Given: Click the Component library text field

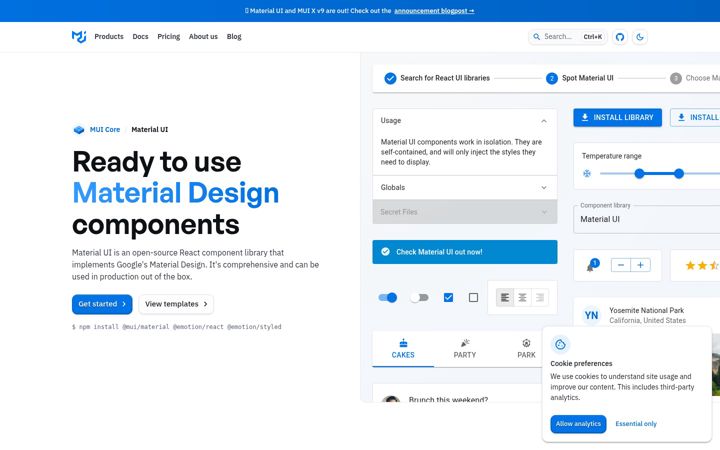Looking at the screenshot, I should 647,219.
